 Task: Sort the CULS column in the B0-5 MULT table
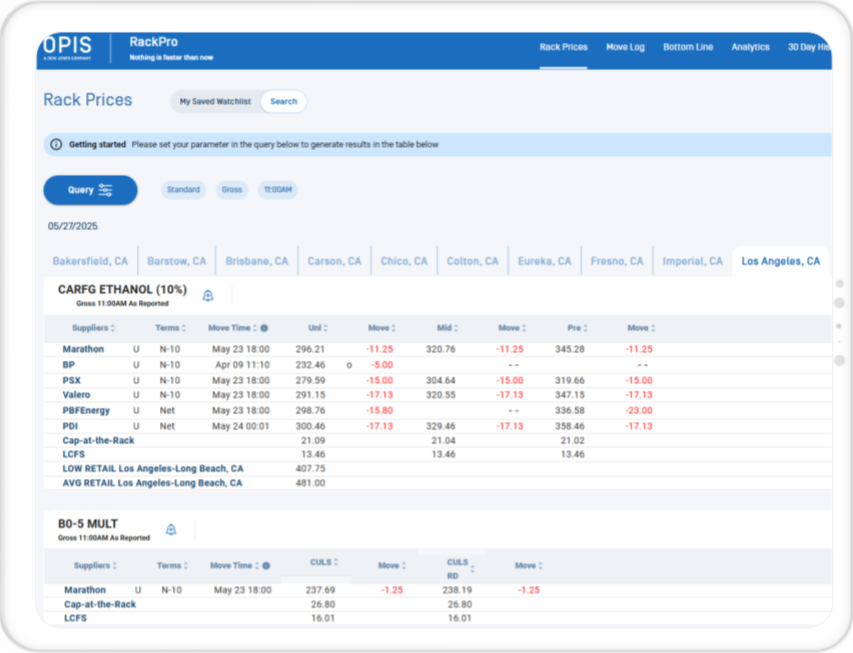[325, 562]
